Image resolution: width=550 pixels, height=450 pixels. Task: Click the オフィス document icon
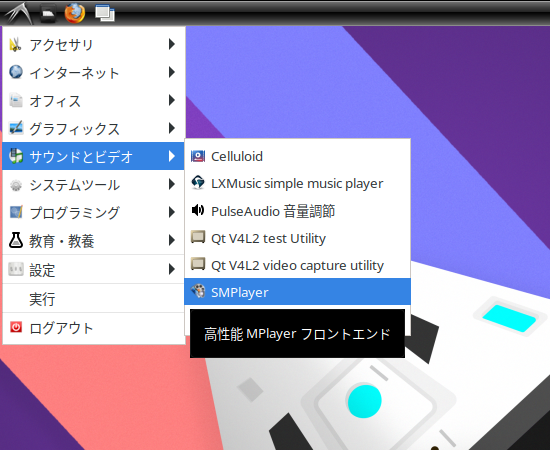pos(16,100)
